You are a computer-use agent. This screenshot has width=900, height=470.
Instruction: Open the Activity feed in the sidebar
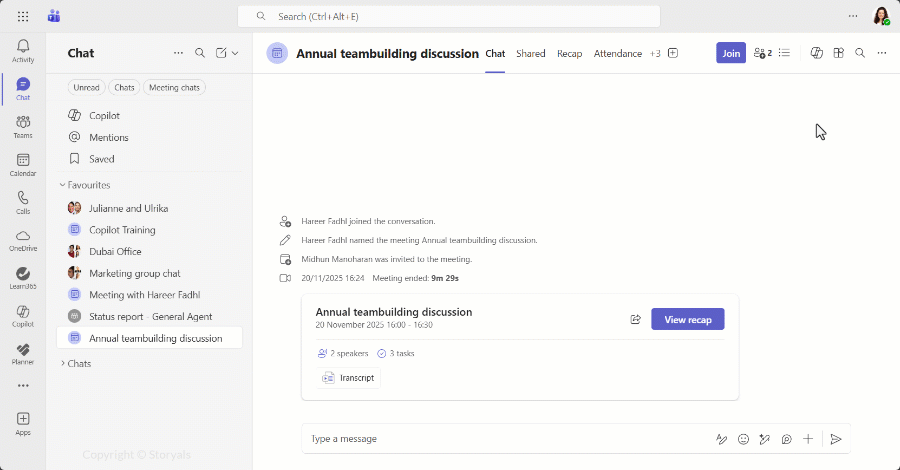(23, 50)
